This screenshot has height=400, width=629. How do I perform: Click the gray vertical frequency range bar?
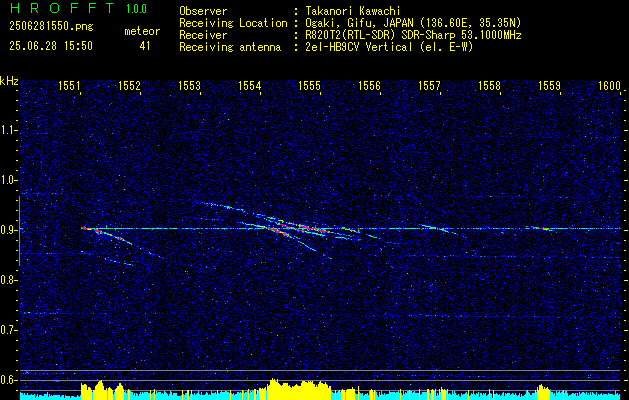(x=19, y=231)
